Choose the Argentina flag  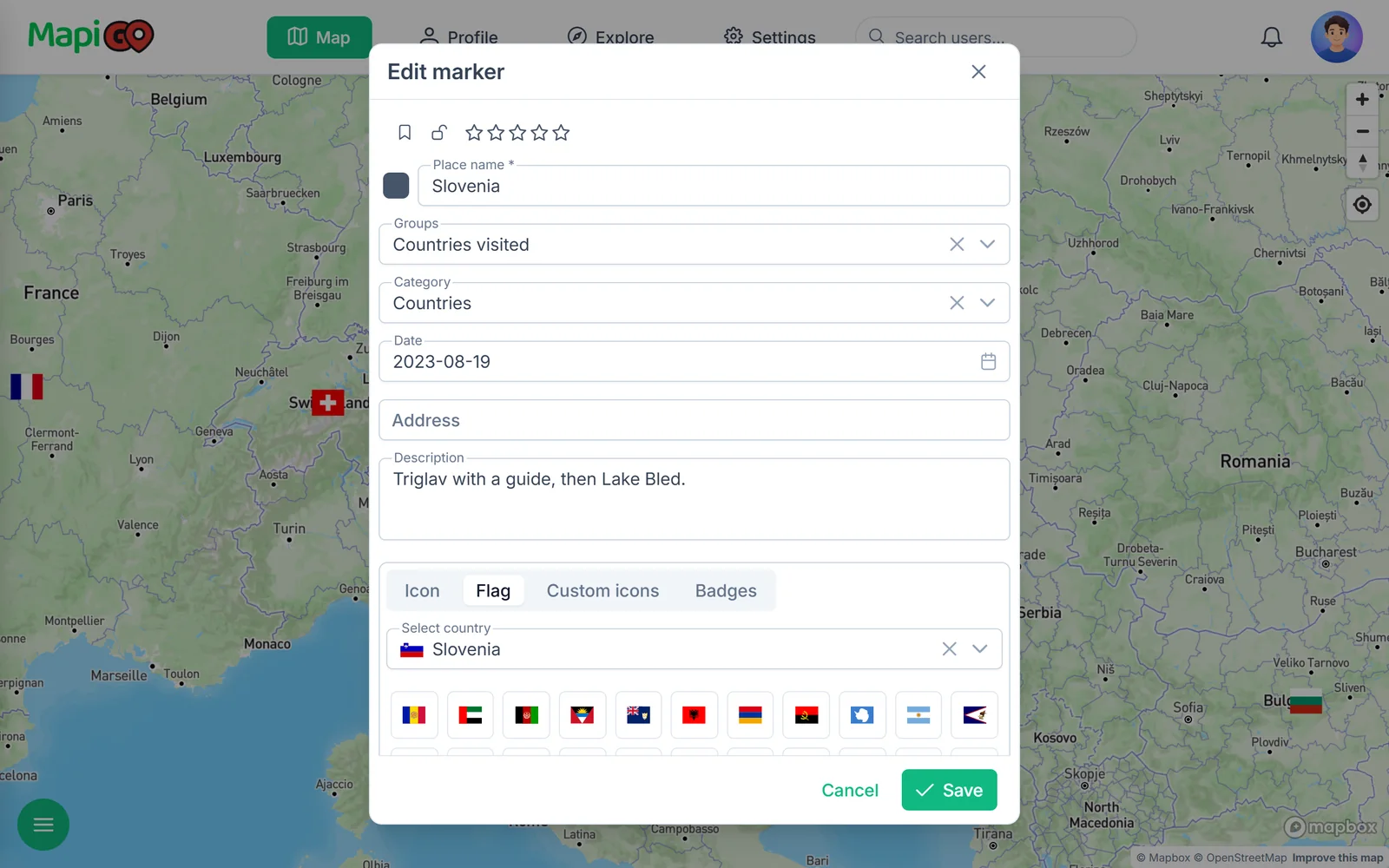pos(918,715)
